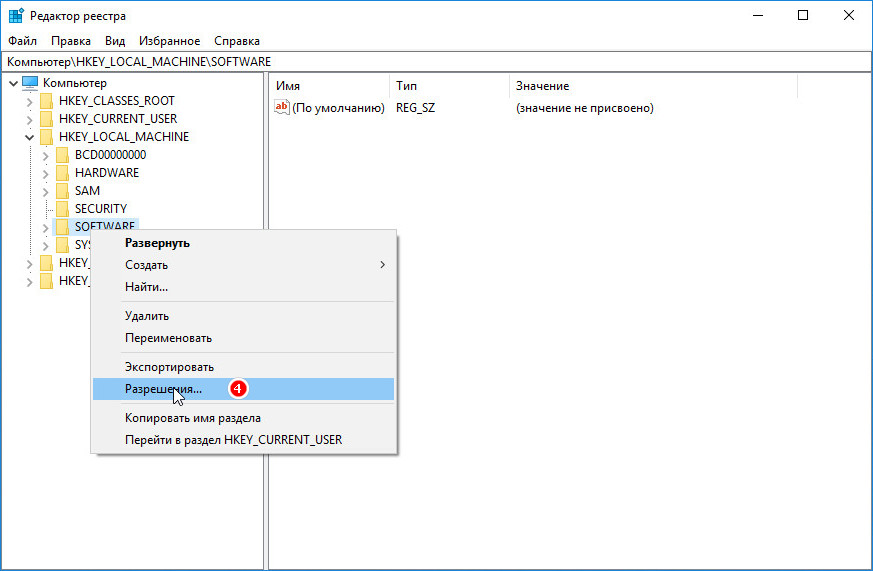
Task: Select the HKEY_LOCAL_MACHINE tree label
Action: [124, 137]
